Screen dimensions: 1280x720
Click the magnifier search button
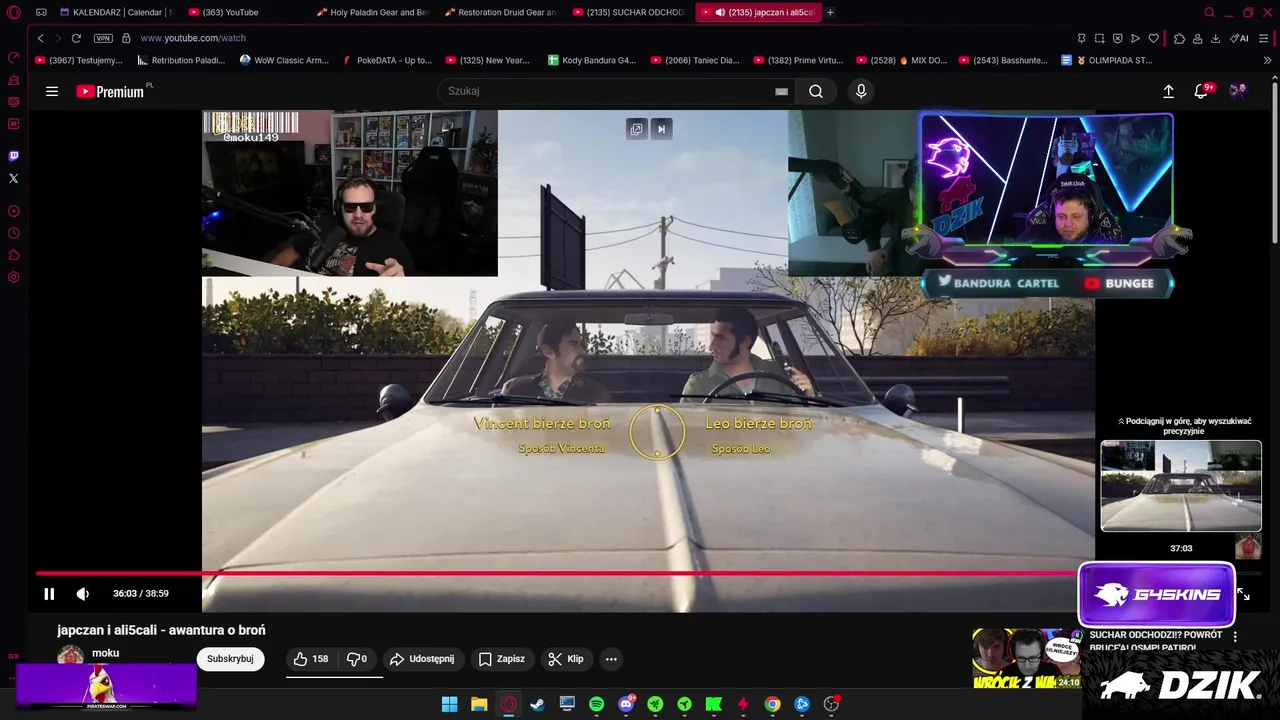click(816, 91)
